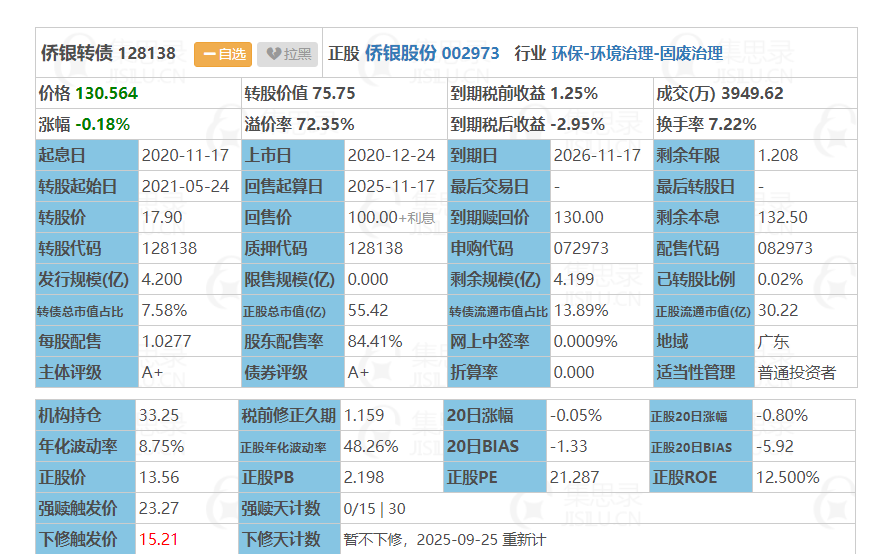The image size is (892, 554).
Task: Click 税前修正久期 value 1.159
Action: click(x=364, y=415)
